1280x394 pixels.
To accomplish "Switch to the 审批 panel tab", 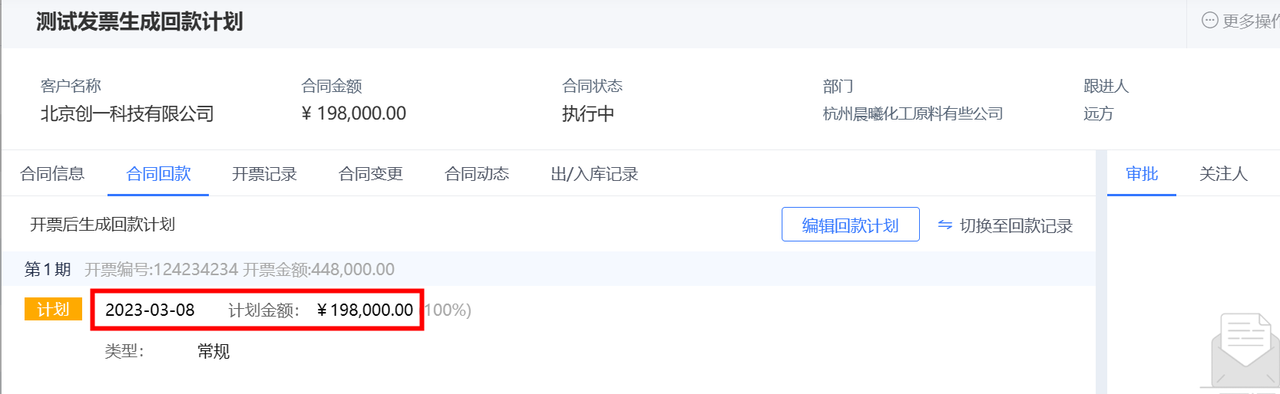I will tap(1142, 173).
